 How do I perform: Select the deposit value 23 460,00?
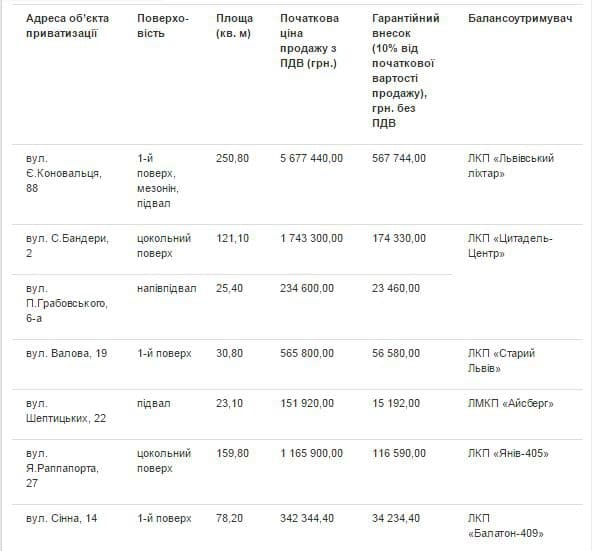[x=396, y=288]
